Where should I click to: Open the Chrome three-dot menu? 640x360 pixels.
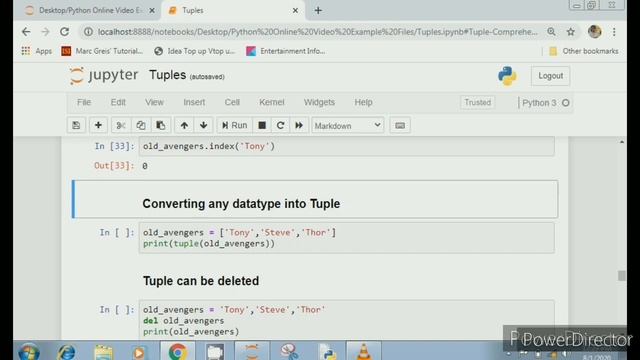614,32
